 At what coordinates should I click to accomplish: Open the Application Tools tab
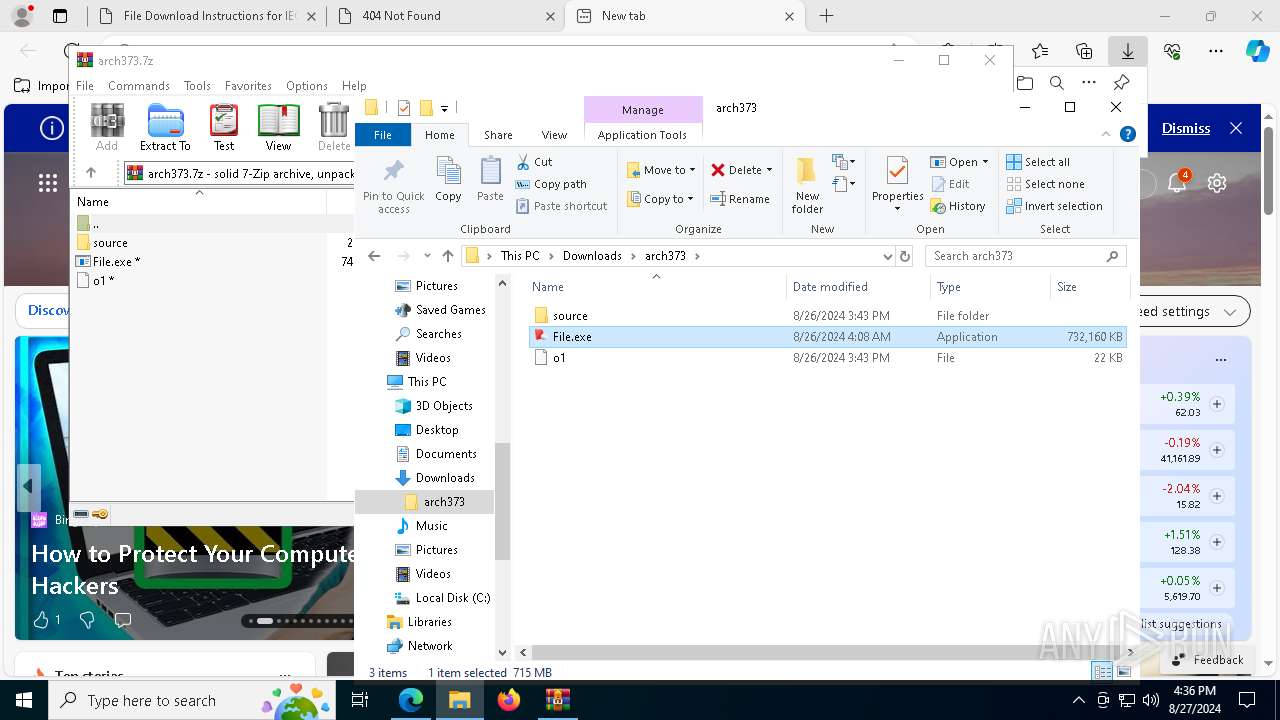642,135
